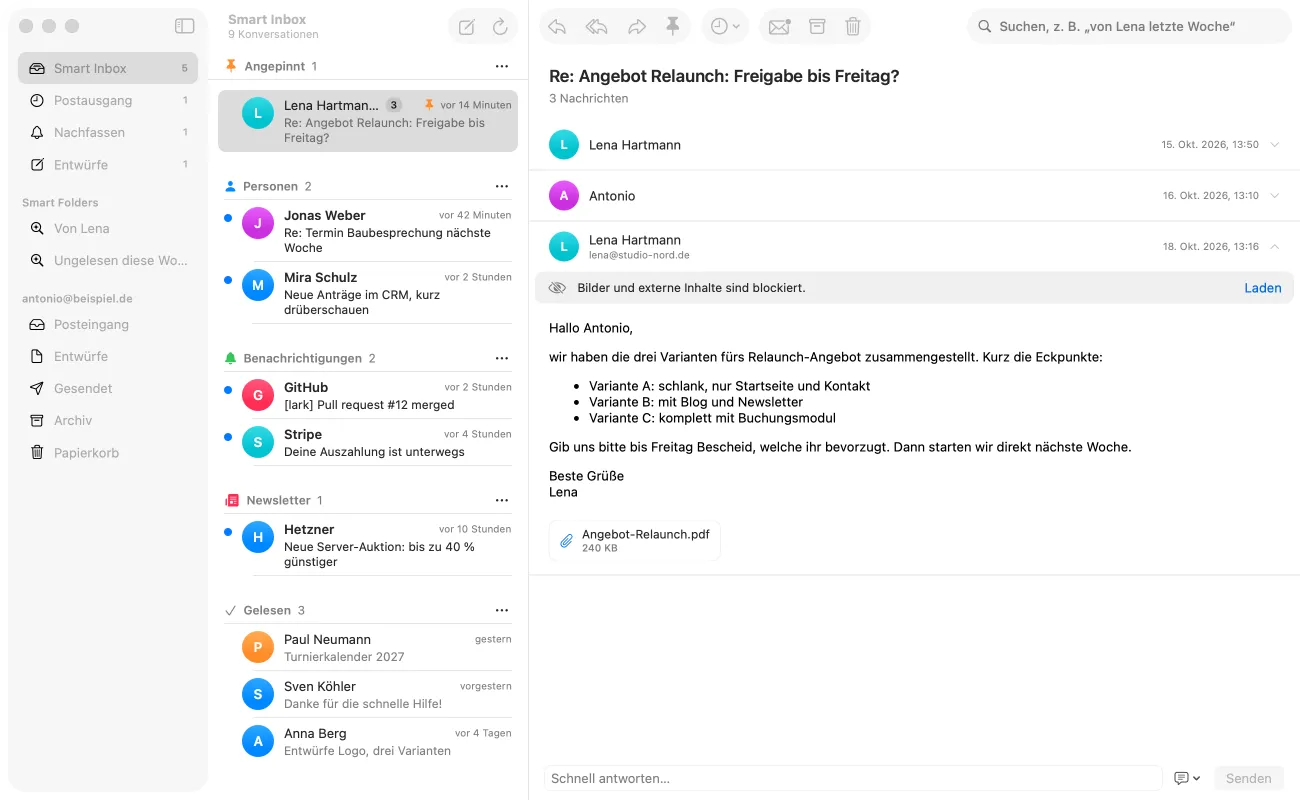Mark conversation as unread envelope icon
This screenshot has width=1300, height=800.
point(779,27)
